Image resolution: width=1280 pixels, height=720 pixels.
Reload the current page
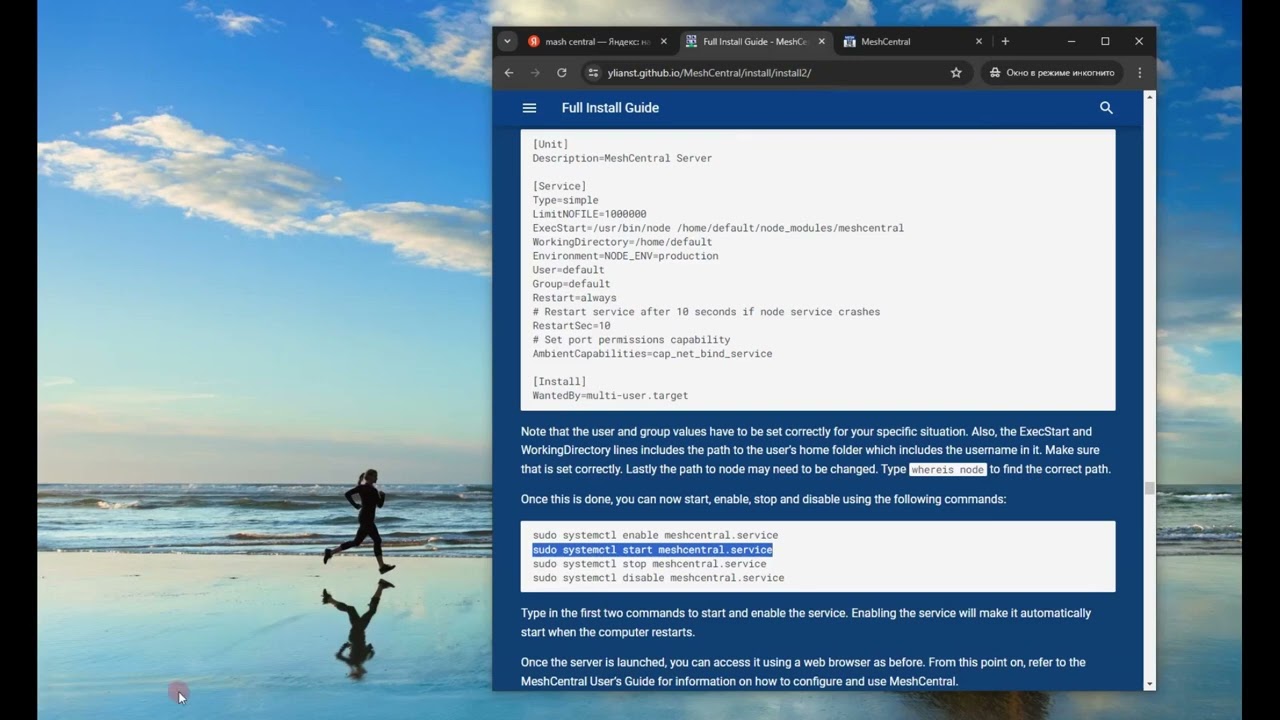click(562, 73)
